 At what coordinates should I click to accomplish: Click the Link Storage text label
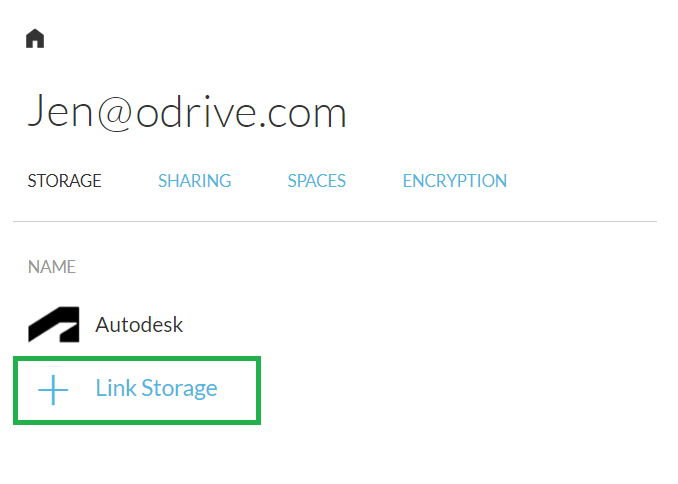click(156, 389)
